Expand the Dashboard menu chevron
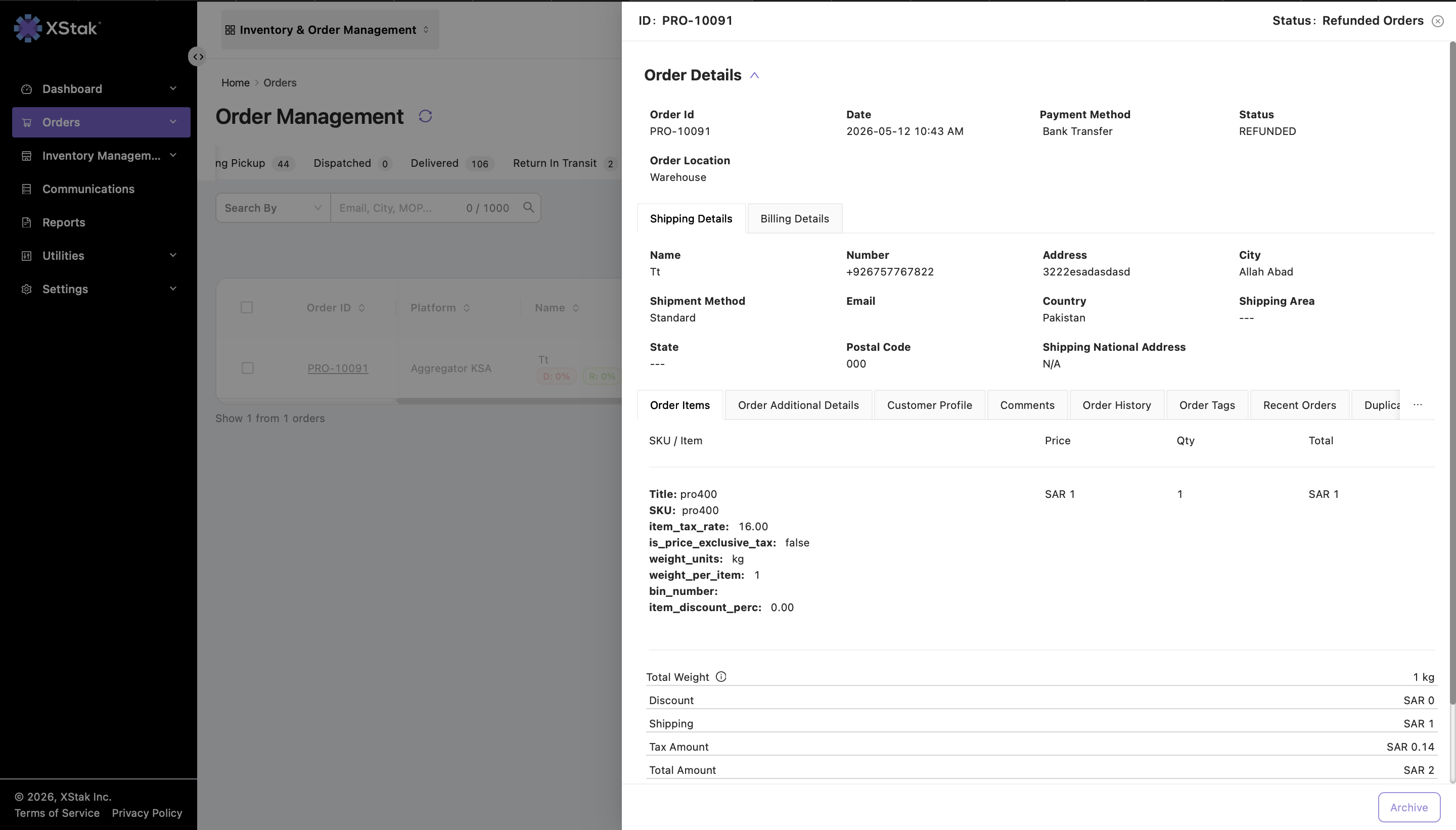The height and width of the screenshot is (830, 1456). 173,88
